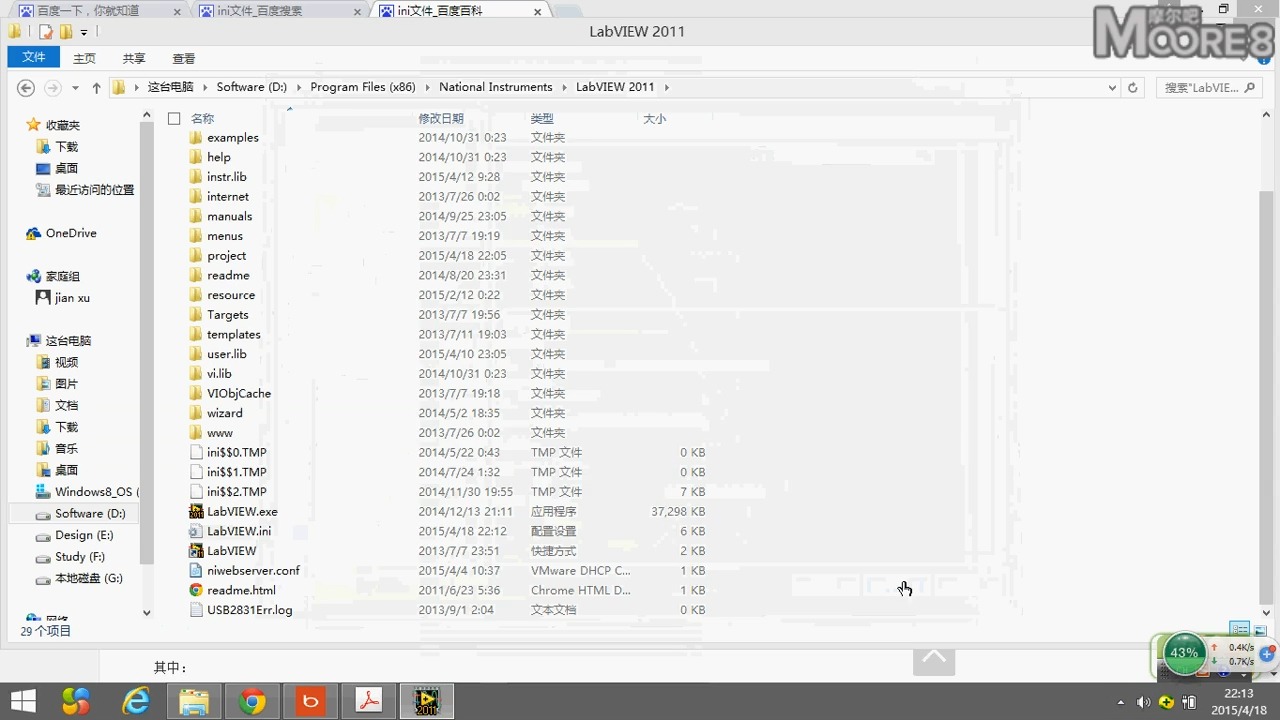The height and width of the screenshot is (720, 1280).
Task: Click the LabVIEW shortcut file icon
Action: pyautogui.click(x=196, y=551)
